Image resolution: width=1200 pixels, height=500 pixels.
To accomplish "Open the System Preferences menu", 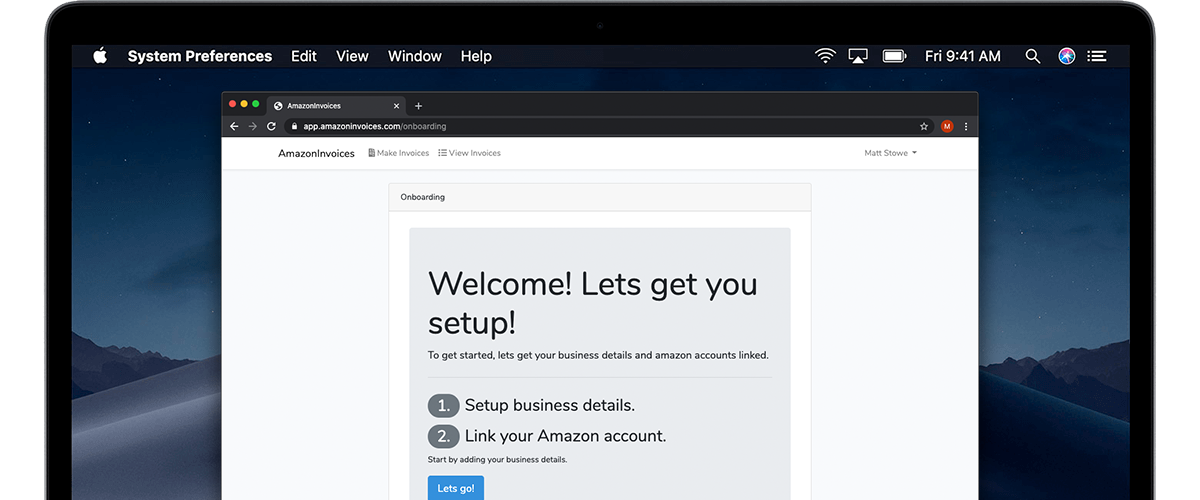I will click(x=200, y=56).
